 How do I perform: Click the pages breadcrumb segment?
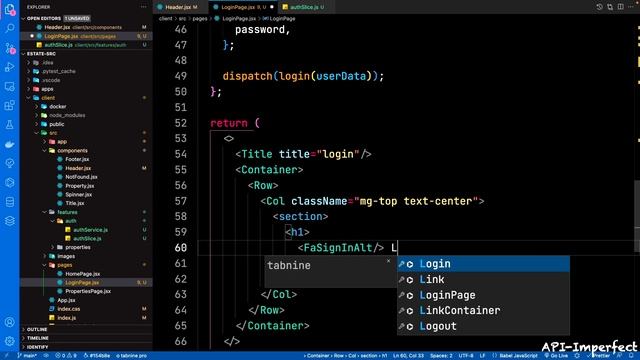[x=200, y=18]
